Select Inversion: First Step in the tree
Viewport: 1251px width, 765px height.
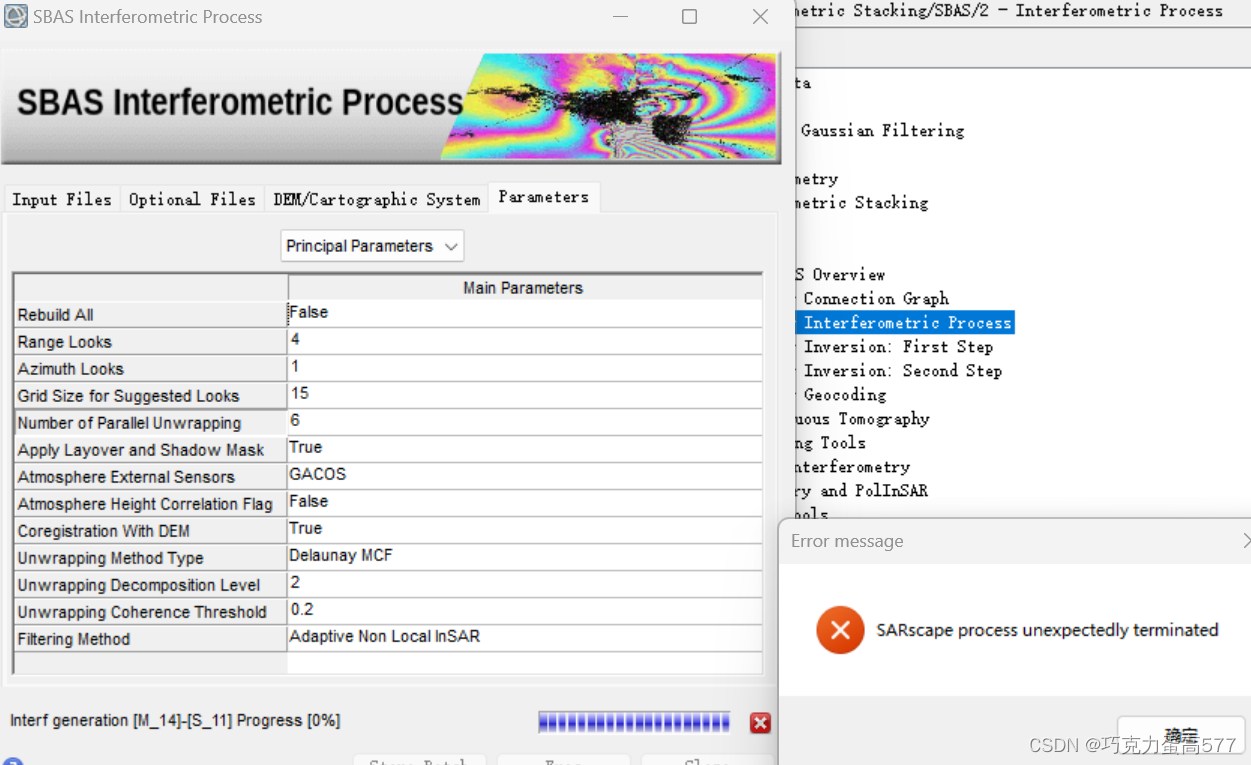point(898,346)
